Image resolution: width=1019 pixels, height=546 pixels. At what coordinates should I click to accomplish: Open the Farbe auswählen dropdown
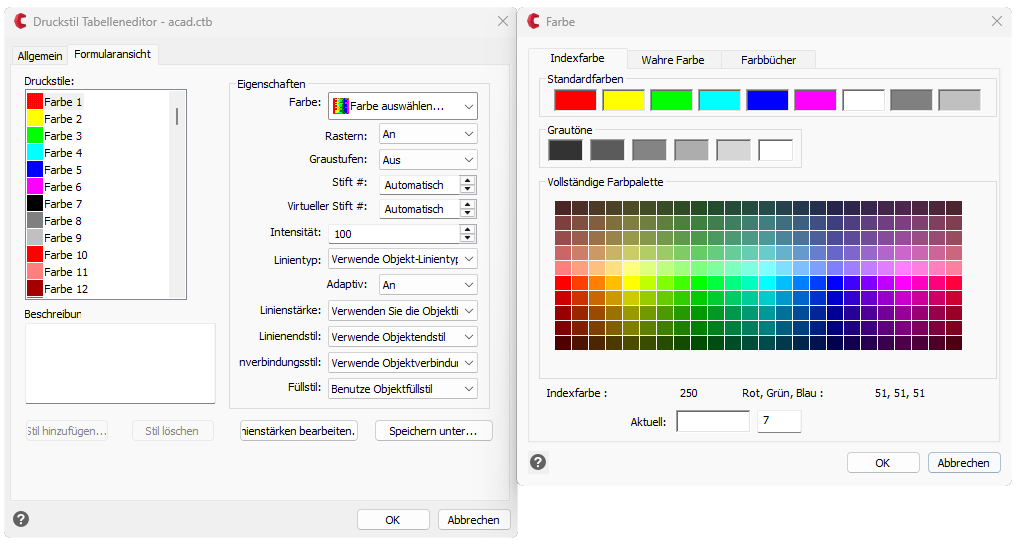403,106
